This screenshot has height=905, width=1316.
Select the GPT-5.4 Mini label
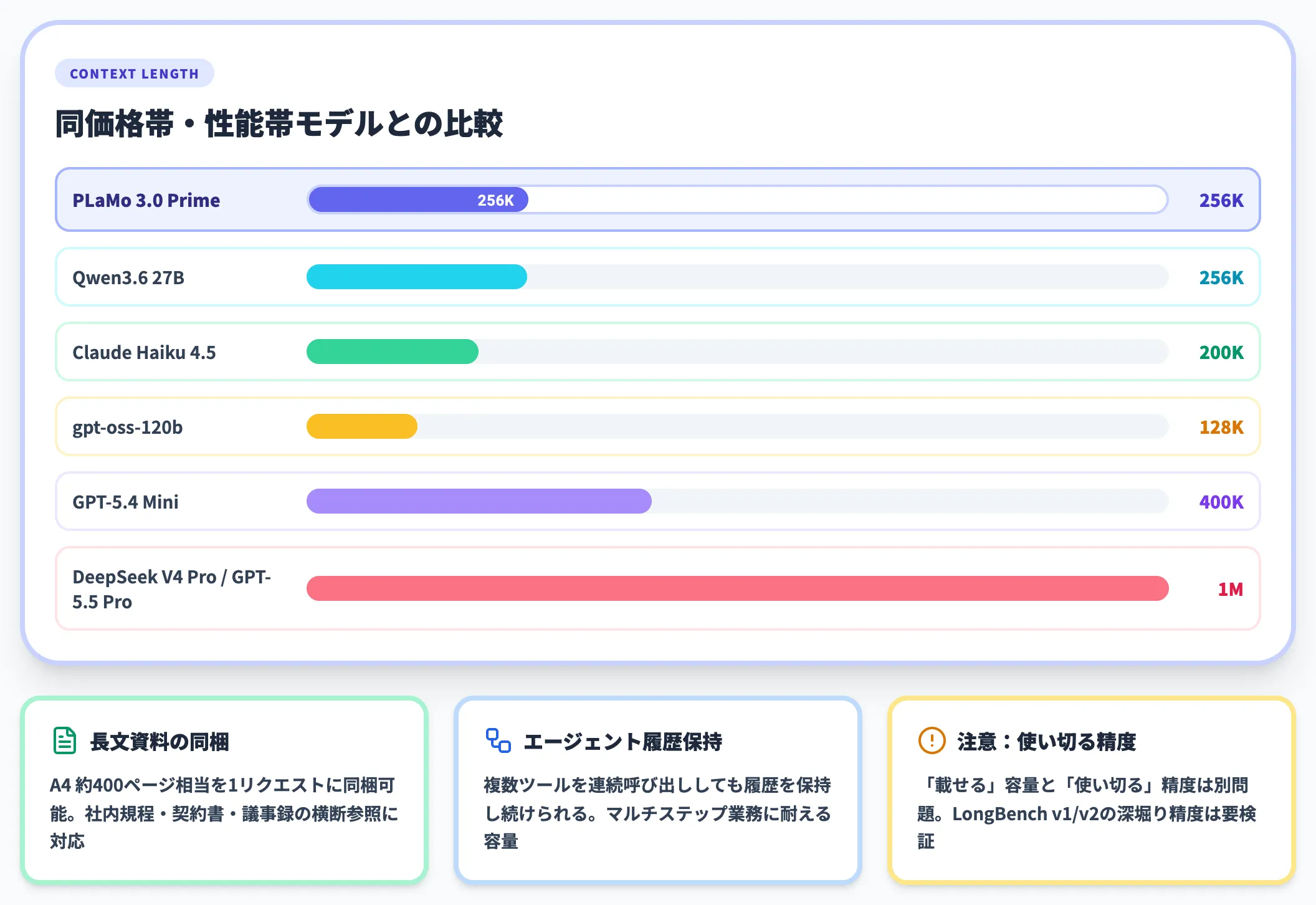click(125, 502)
